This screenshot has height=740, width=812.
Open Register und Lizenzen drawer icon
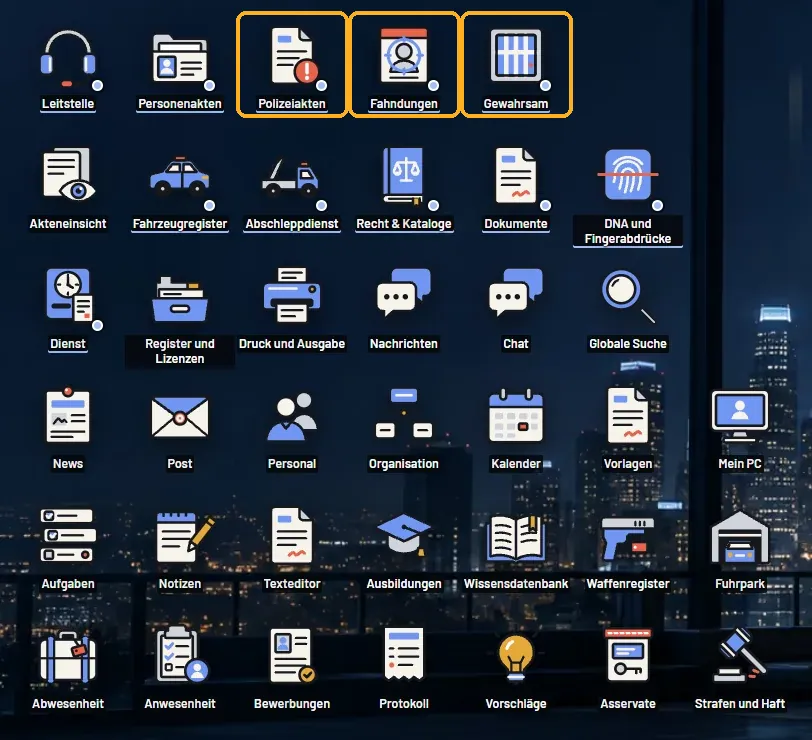tap(180, 299)
